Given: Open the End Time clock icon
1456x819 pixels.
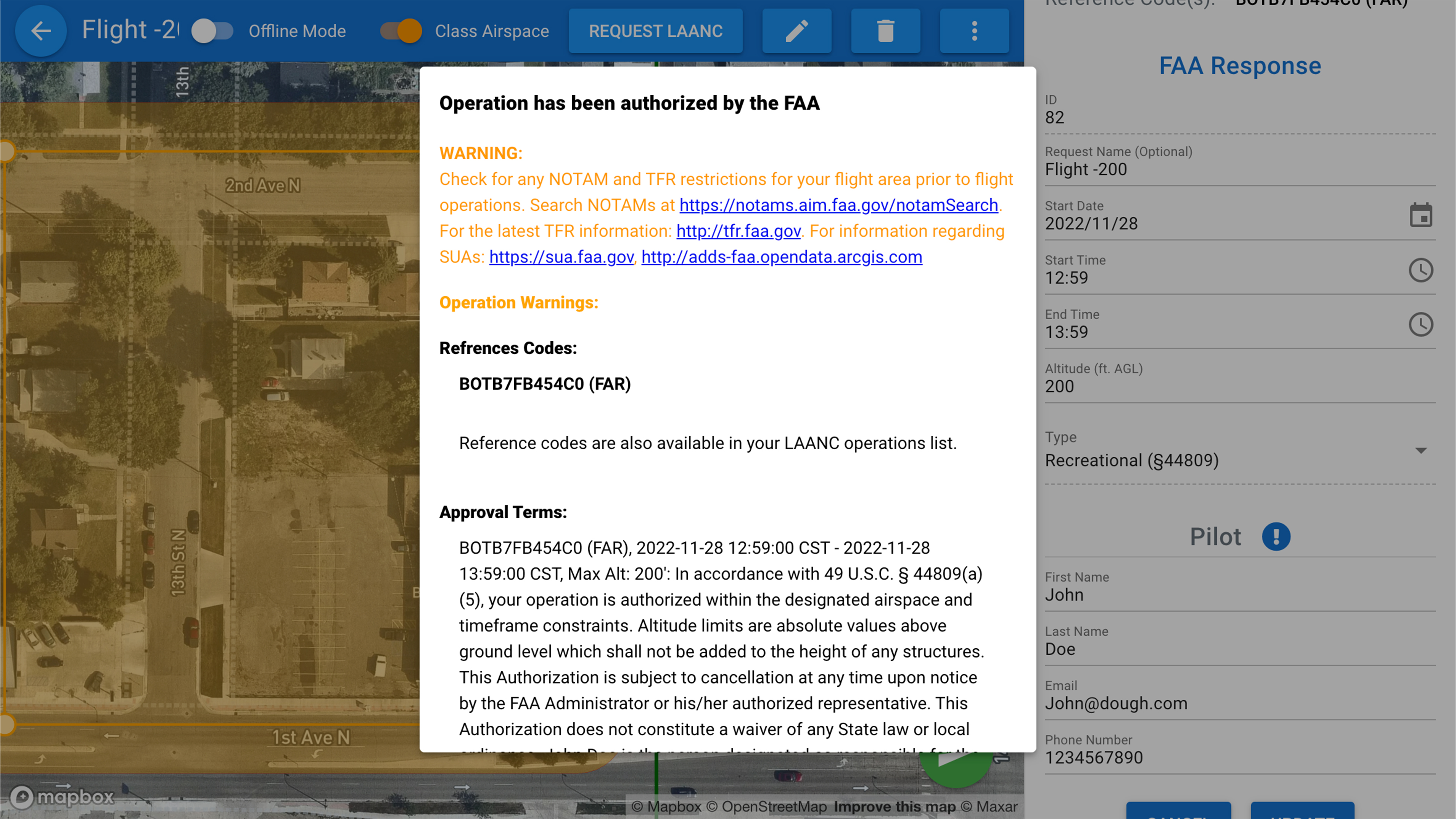Looking at the screenshot, I should coord(1421,325).
